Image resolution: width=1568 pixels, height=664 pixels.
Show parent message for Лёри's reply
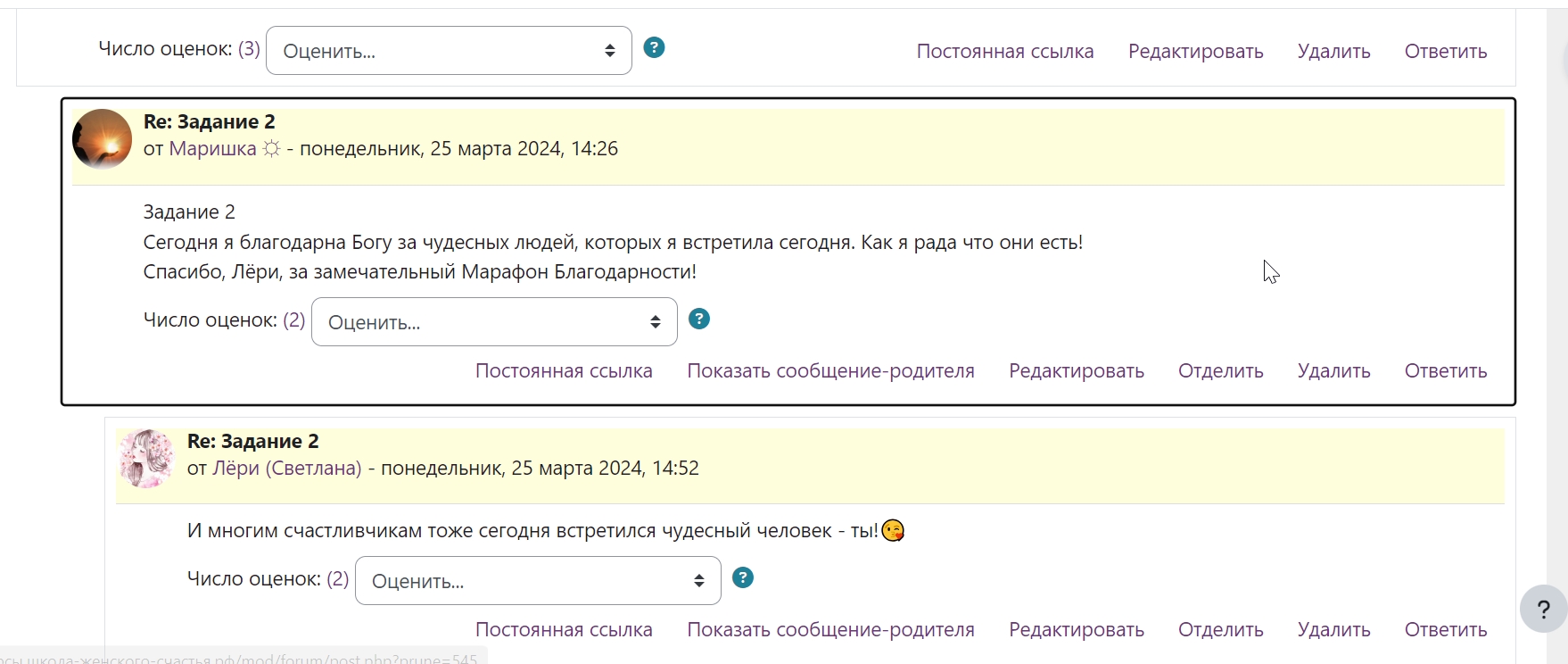pyautogui.click(x=830, y=630)
